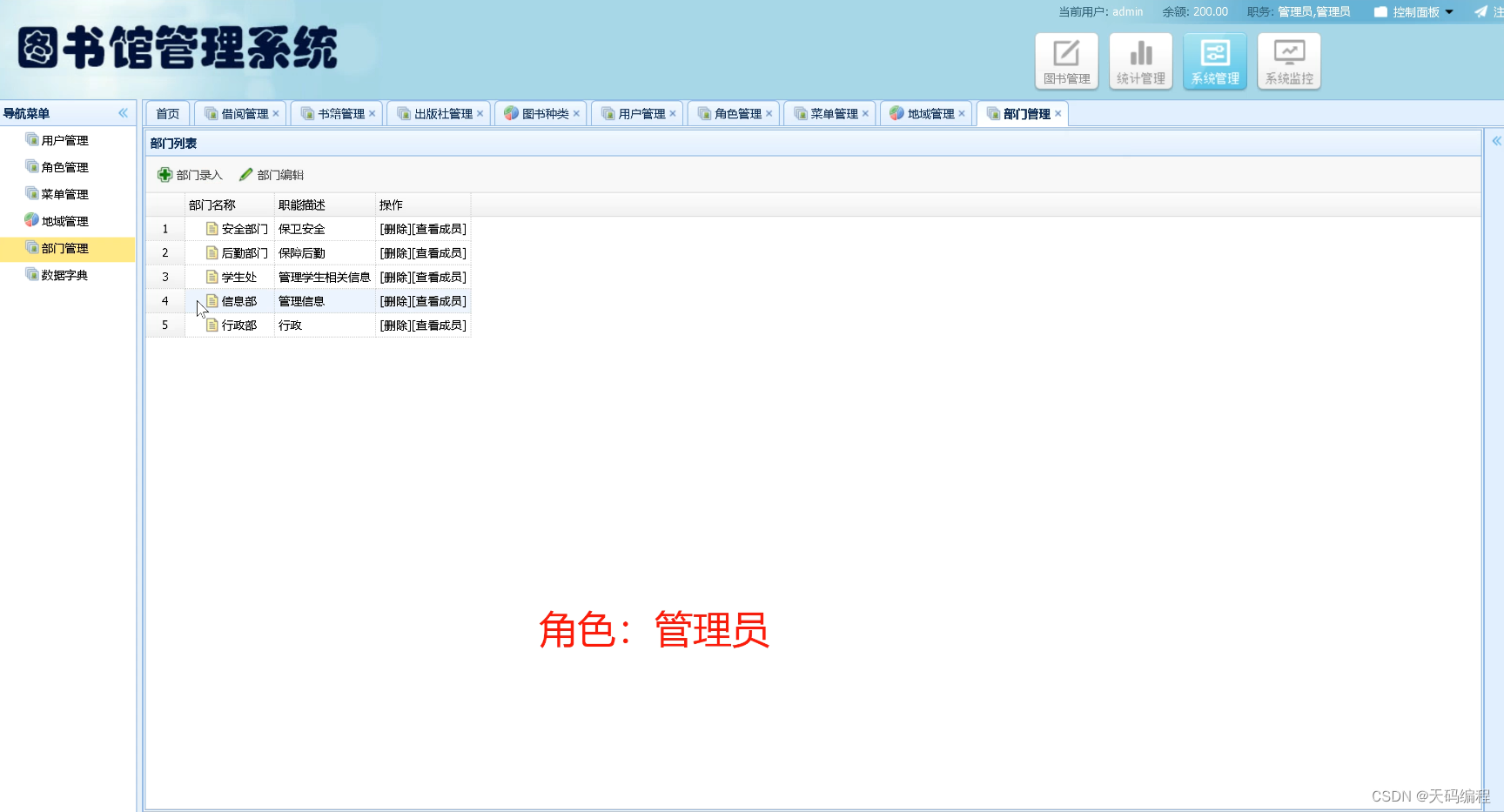Image resolution: width=1504 pixels, height=812 pixels.
Task: Collapse the 导航菜单 sidebar panel
Action: coord(123,113)
